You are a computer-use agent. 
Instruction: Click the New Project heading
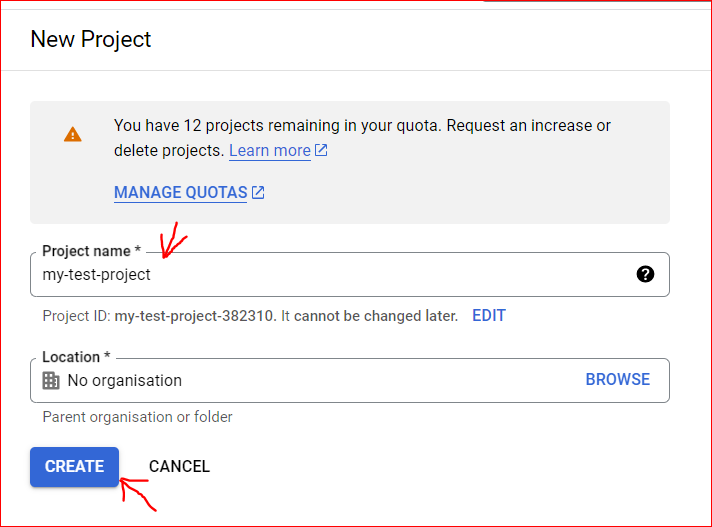pyautogui.click(x=91, y=40)
